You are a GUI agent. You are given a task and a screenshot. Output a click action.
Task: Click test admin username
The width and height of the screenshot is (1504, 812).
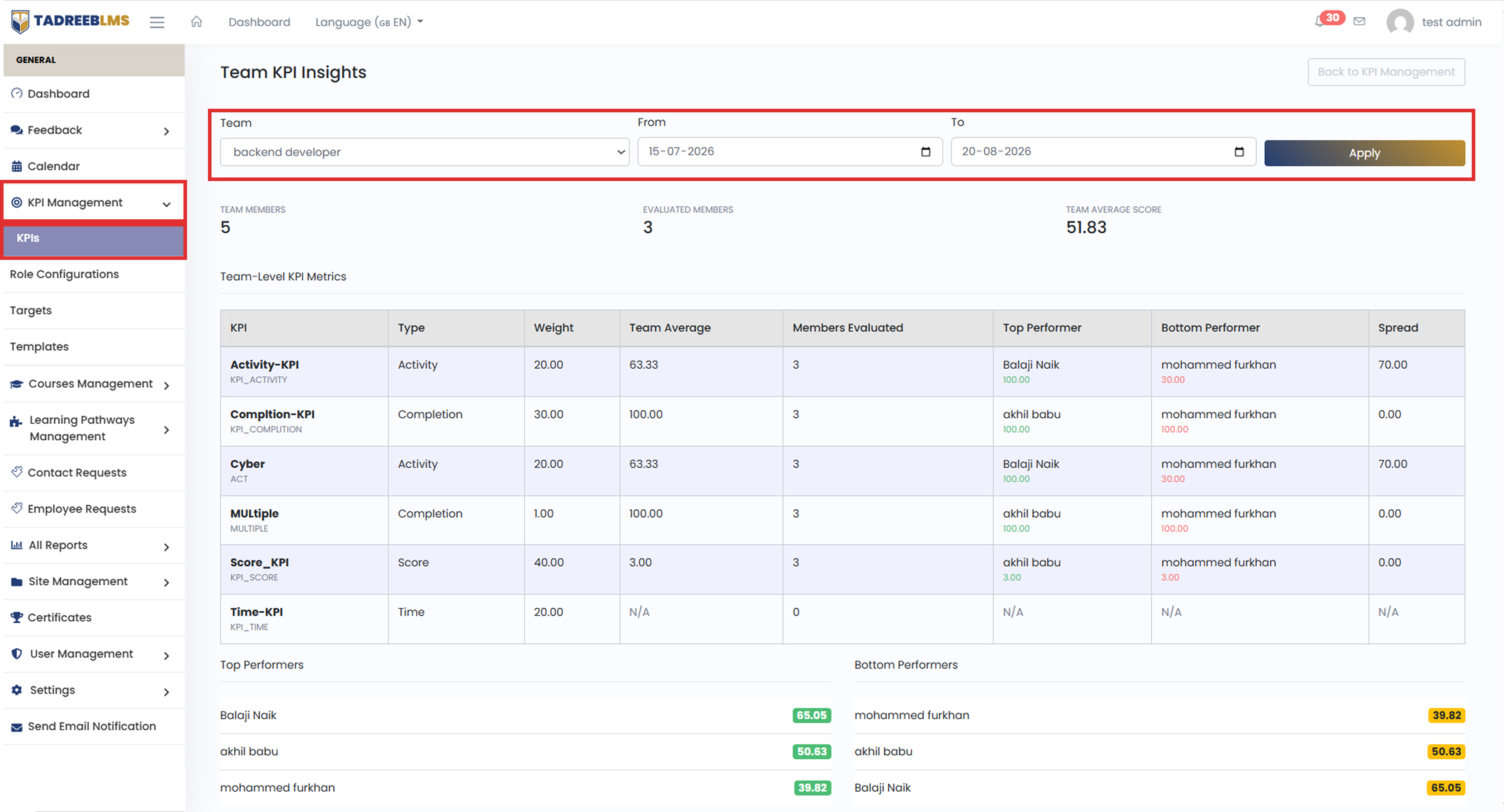pyautogui.click(x=1451, y=22)
